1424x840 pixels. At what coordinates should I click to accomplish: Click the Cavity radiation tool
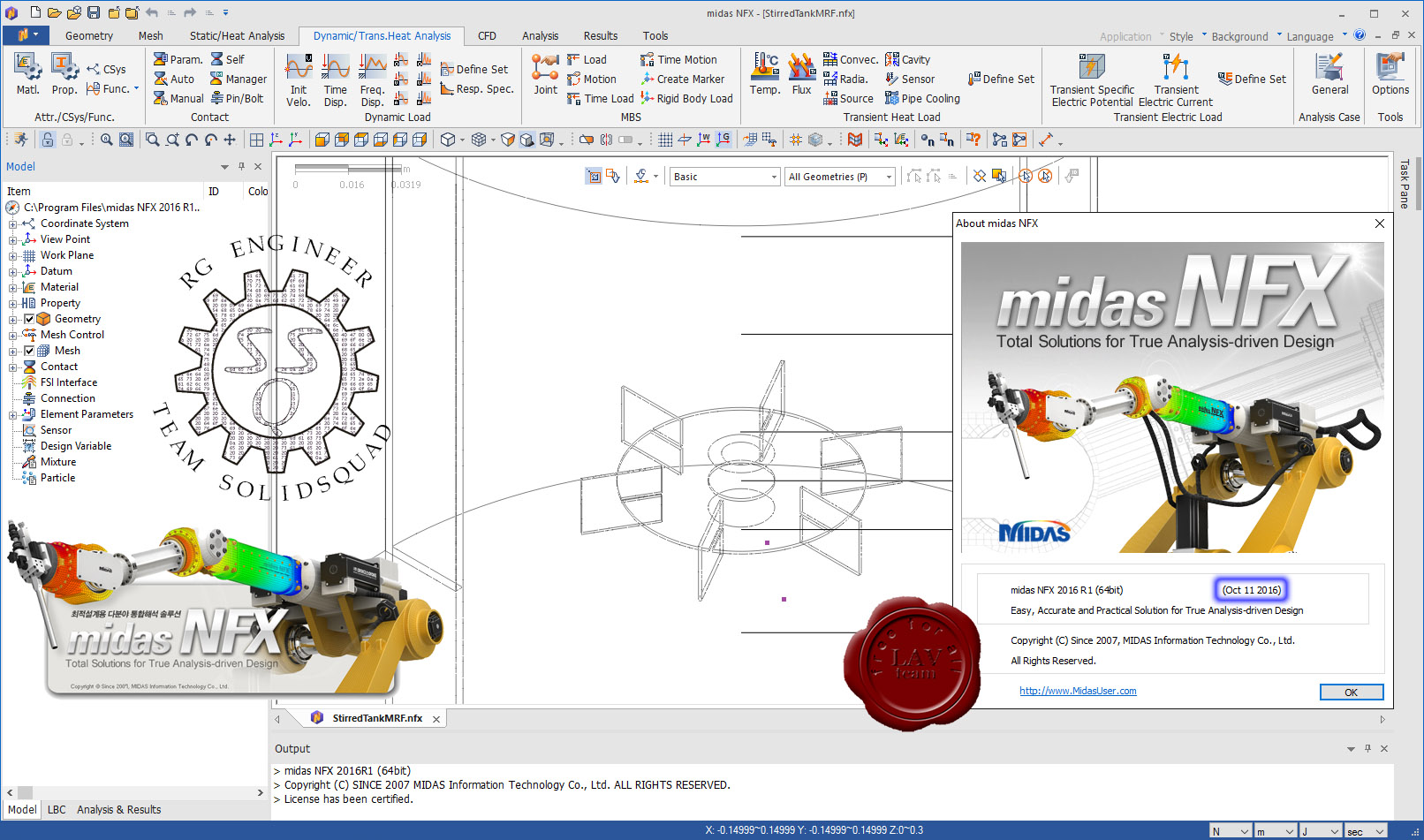[x=908, y=59]
